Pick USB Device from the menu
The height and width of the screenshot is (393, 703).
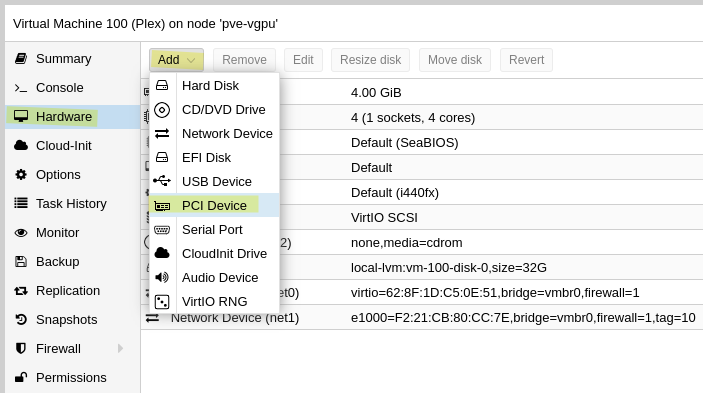pos(214,181)
